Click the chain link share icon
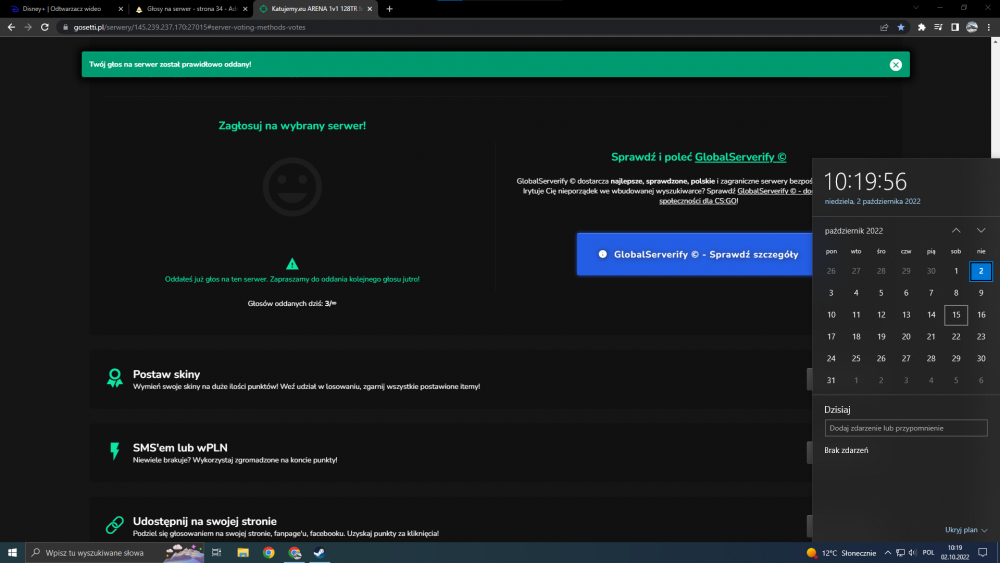 115,525
